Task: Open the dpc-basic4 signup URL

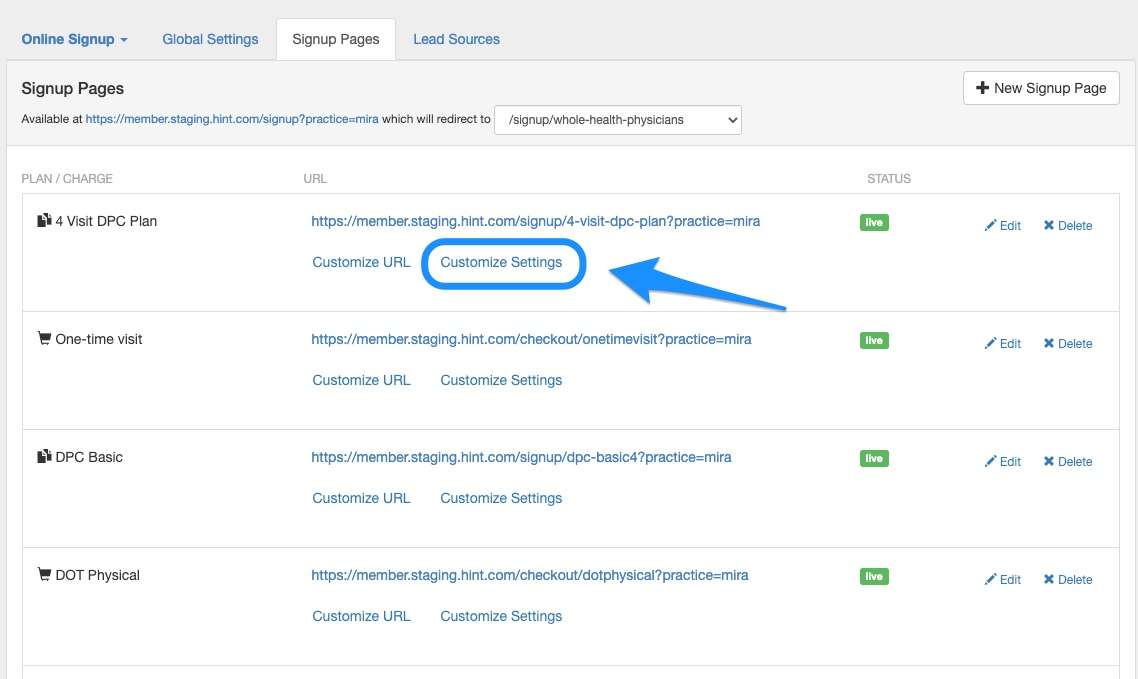Action: pos(521,458)
